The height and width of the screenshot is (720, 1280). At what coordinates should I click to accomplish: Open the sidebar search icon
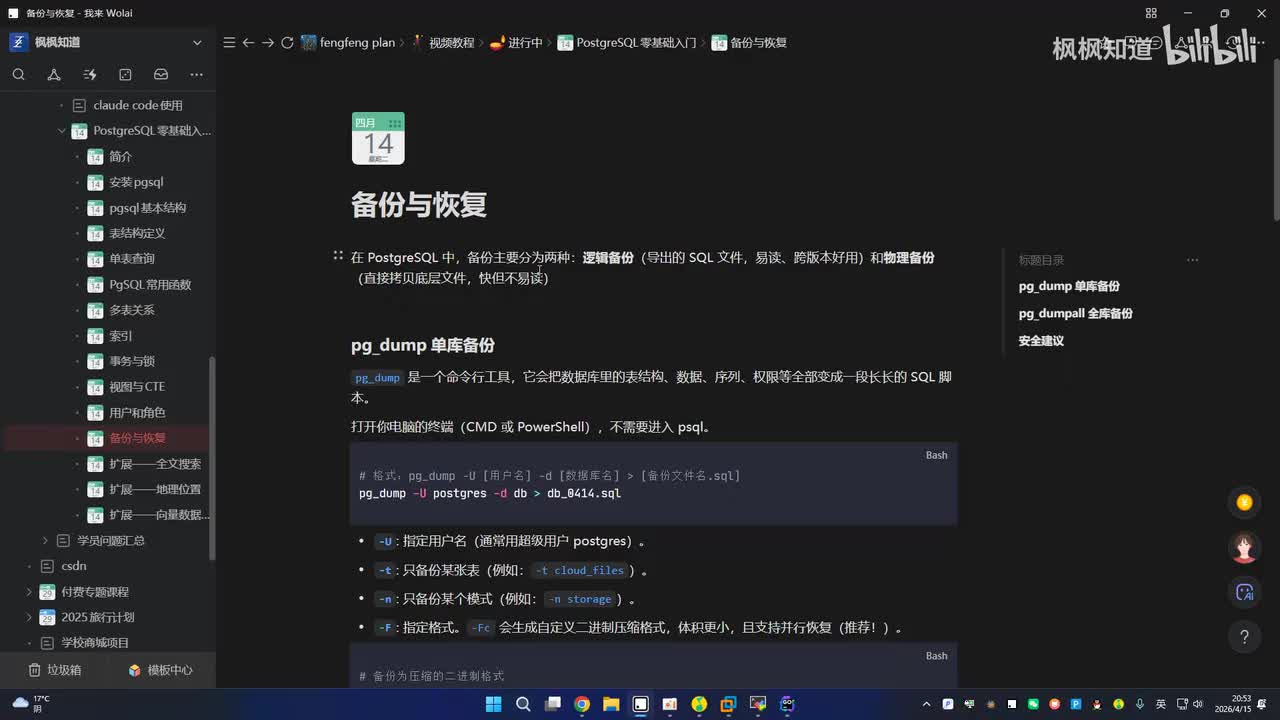pyautogui.click(x=19, y=74)
